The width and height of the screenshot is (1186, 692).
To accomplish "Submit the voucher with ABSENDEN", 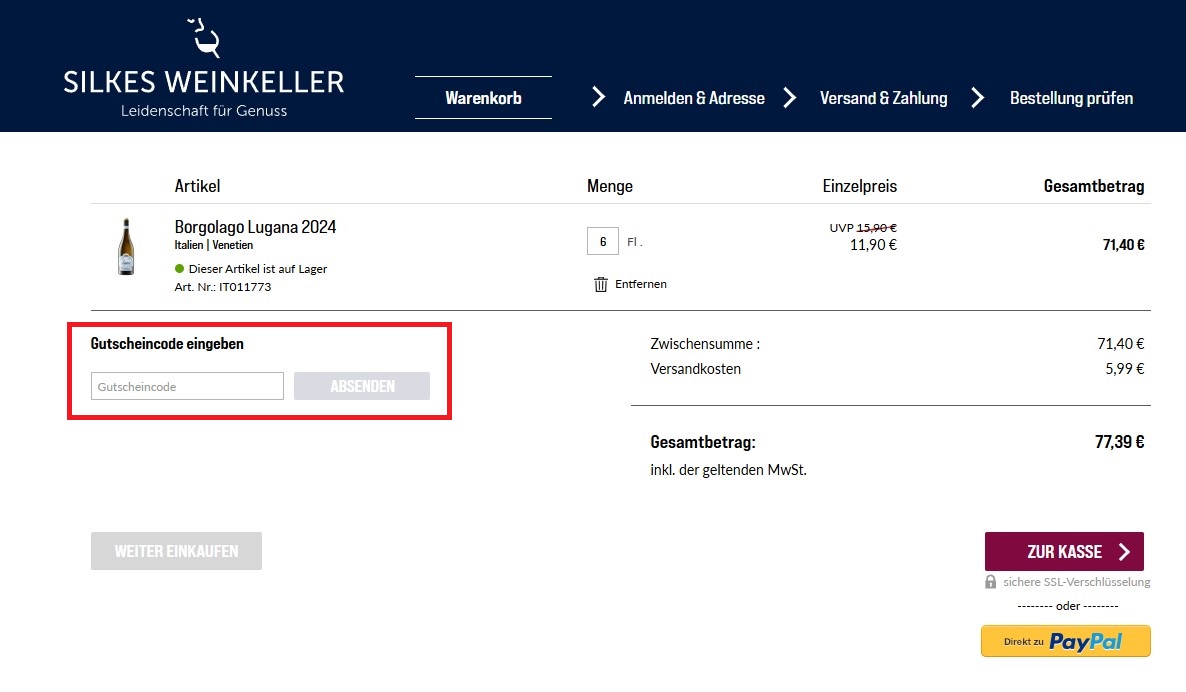I will 362,386.
